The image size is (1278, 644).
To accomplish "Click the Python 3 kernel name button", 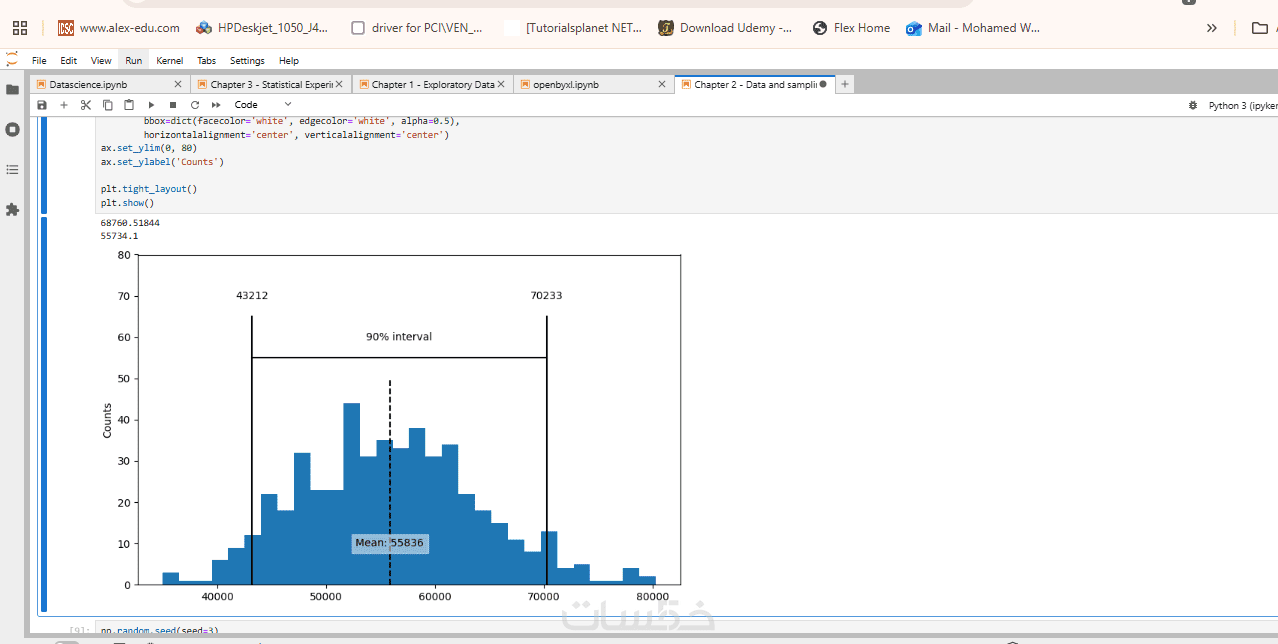I will pos(1240,105).
